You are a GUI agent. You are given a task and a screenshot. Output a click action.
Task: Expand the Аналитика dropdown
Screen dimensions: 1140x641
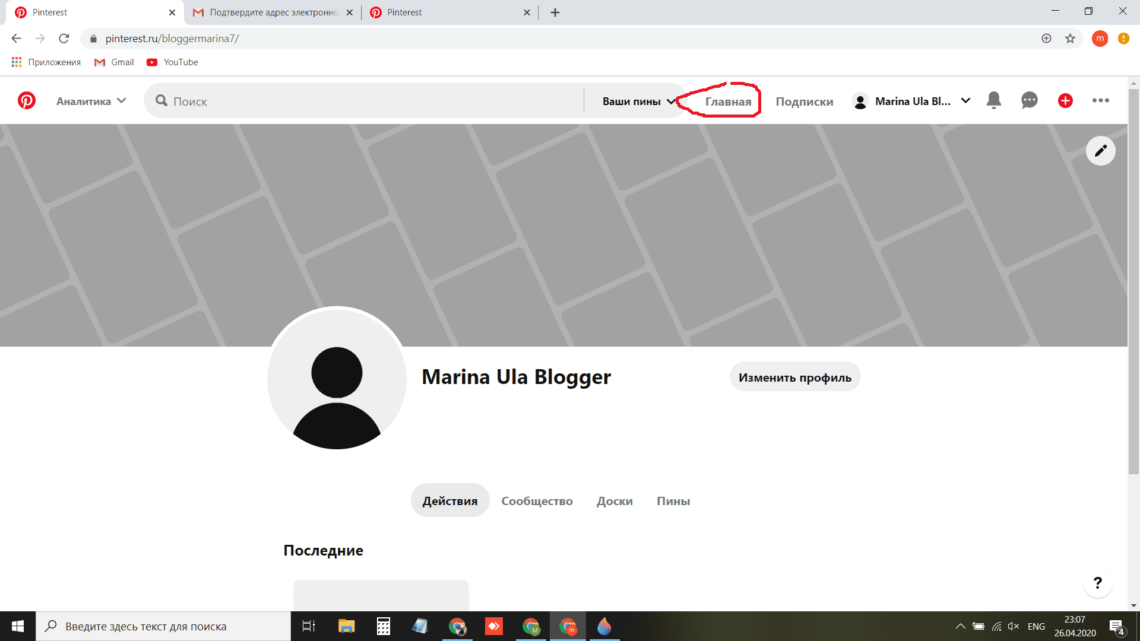click(x=91, y=101)
